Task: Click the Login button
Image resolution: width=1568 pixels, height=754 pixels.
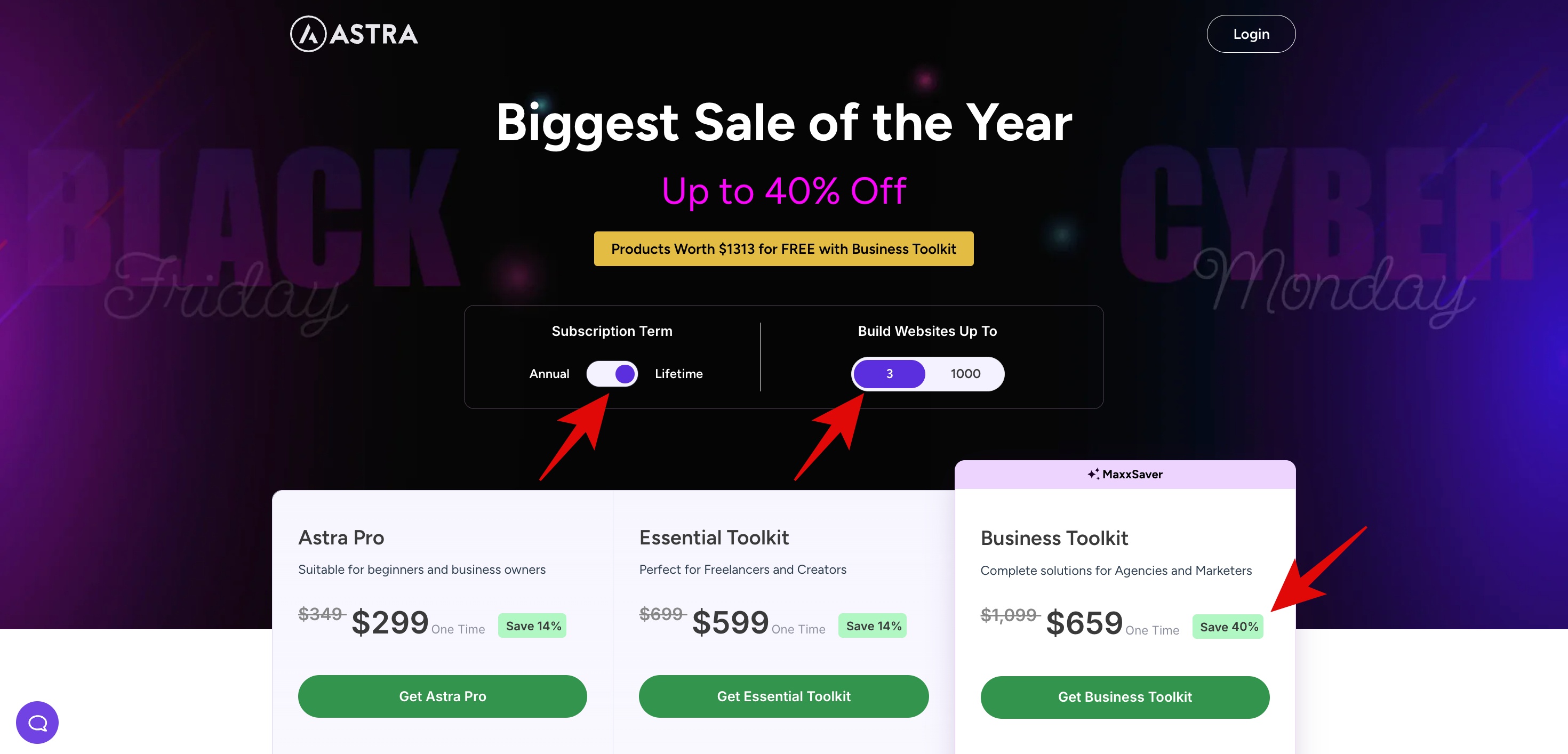Action: tap(1251, 34)
